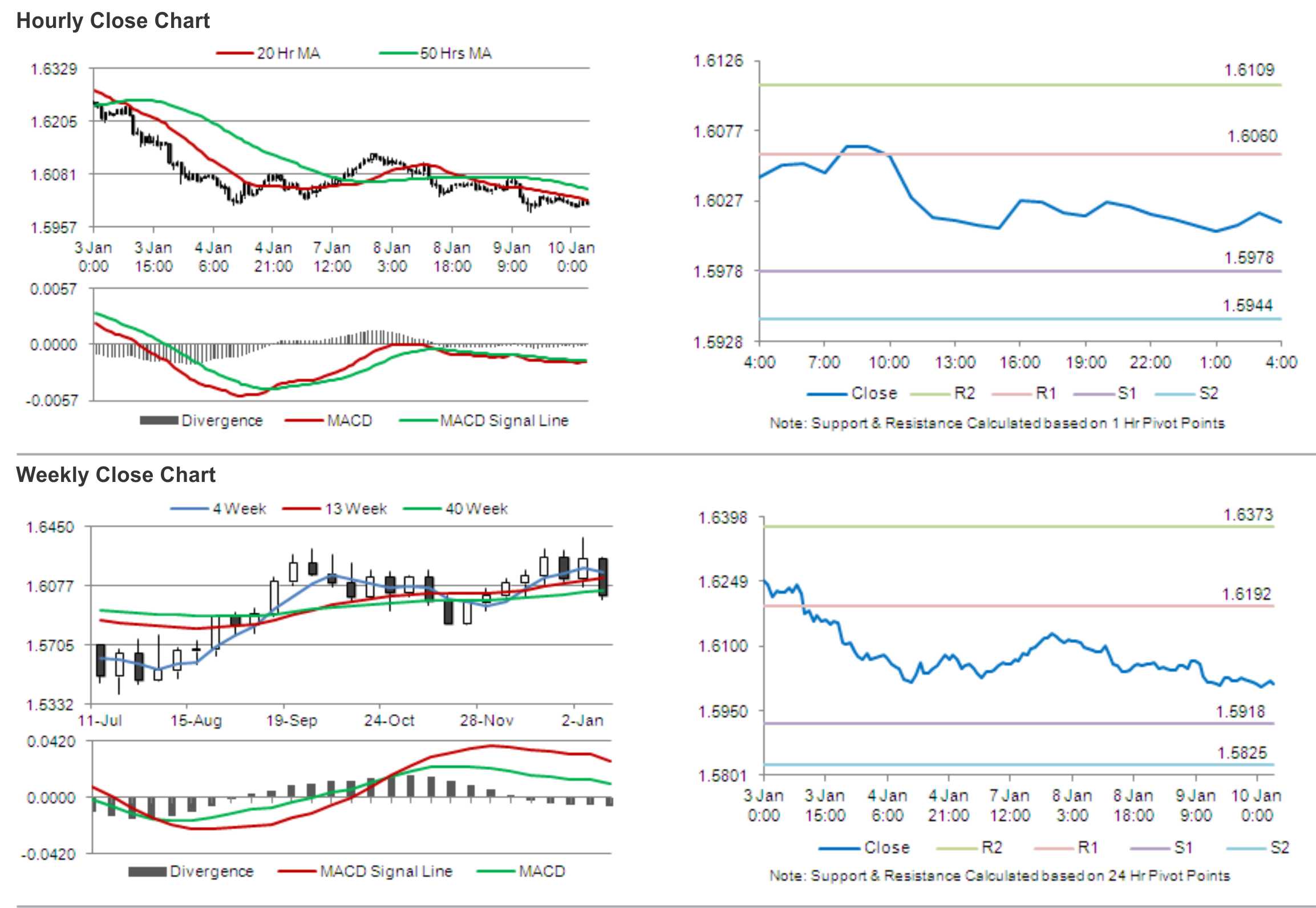Image resolution: width=1316 pixels, height=908 pixels.
Task: Select the '13 Week' legend entry
Action: click(x=335, y=509)
